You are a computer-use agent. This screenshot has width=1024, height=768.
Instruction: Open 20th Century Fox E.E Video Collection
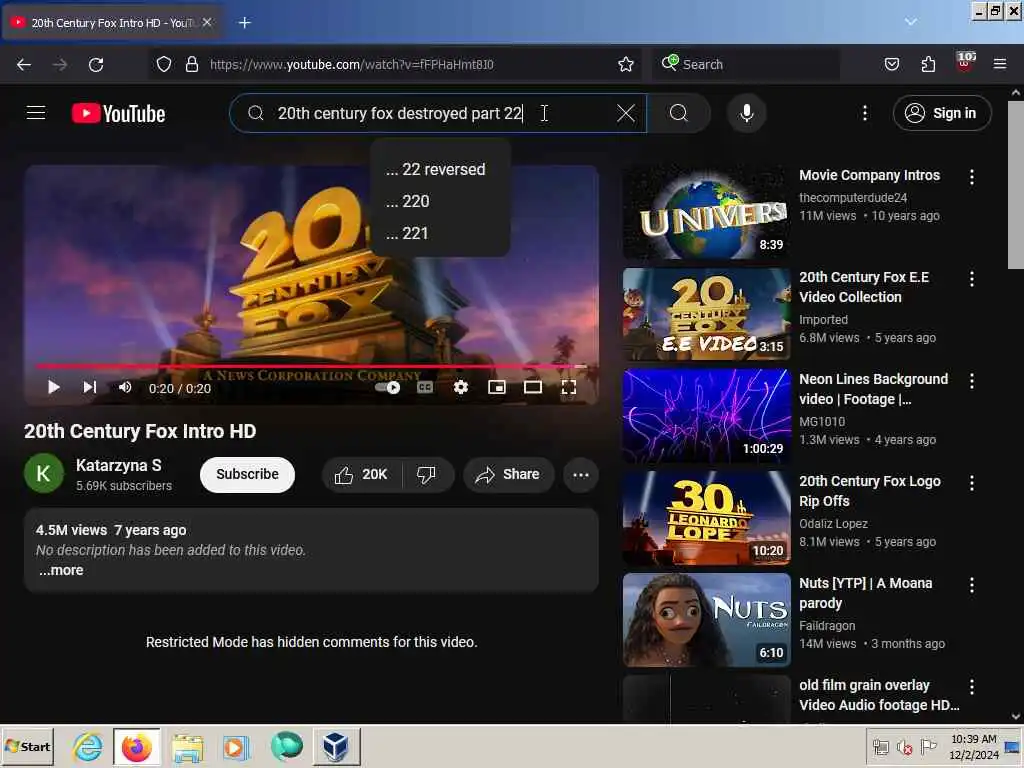pyautogui.click(x=707, y=314)
